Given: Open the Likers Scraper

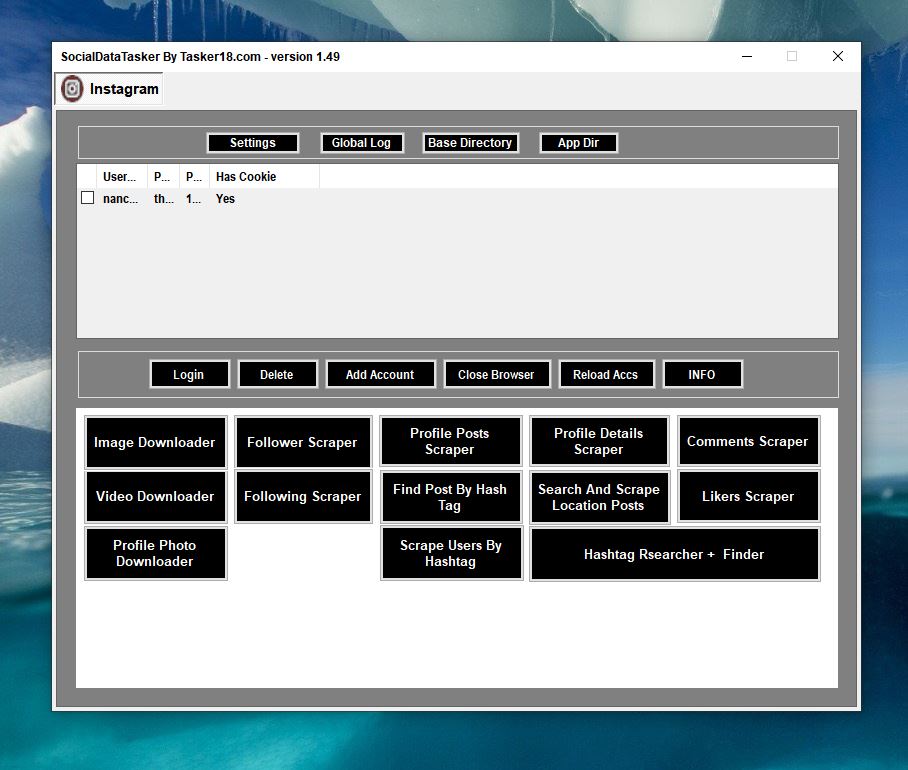Looking at the screenshot, I should click(x=748, y=496).
